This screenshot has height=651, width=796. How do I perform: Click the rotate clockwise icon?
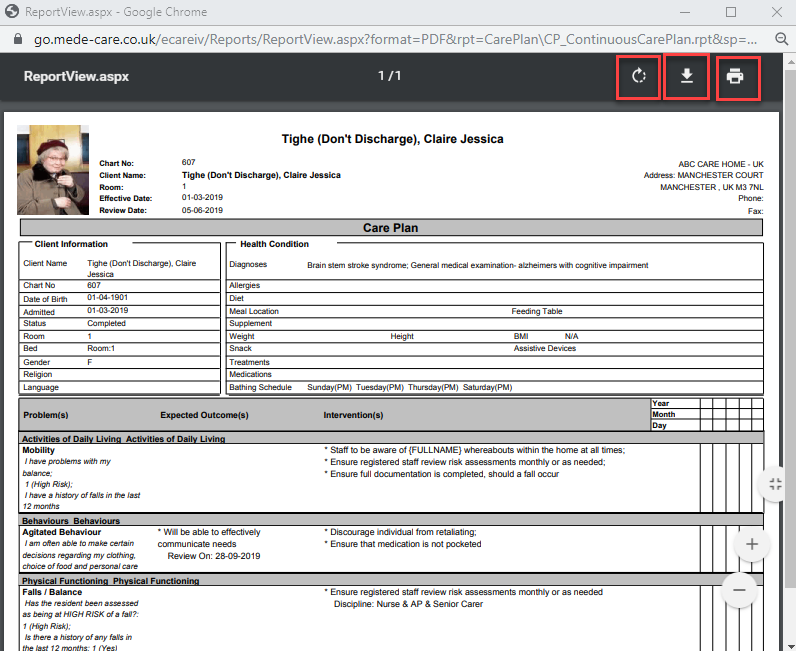[638, 77]
